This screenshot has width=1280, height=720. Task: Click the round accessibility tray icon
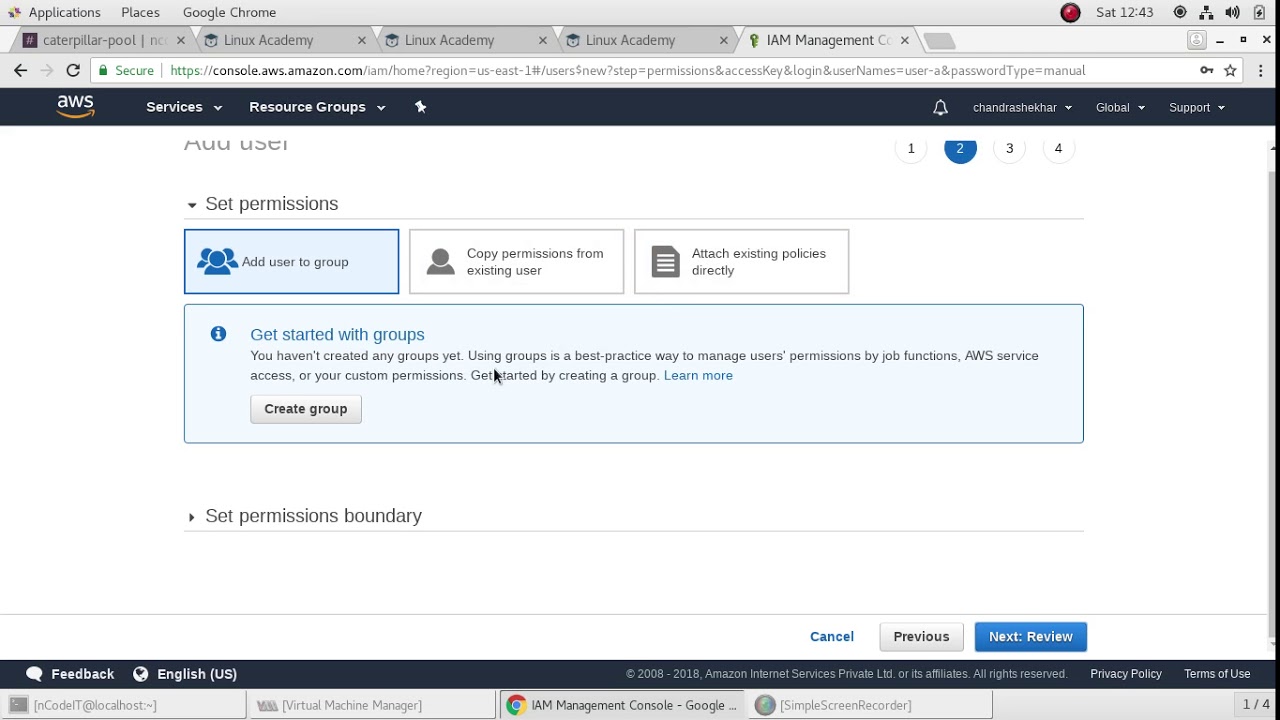coord(1180,12)
